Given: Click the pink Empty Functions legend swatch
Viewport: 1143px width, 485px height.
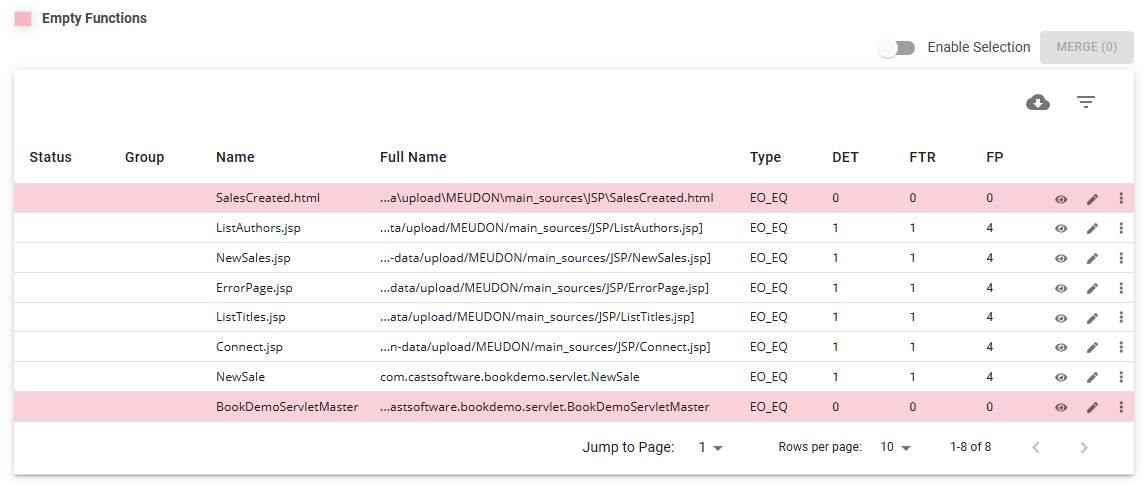Looking at the screenshot, I should pyautogui.click(x=23, y=19).
